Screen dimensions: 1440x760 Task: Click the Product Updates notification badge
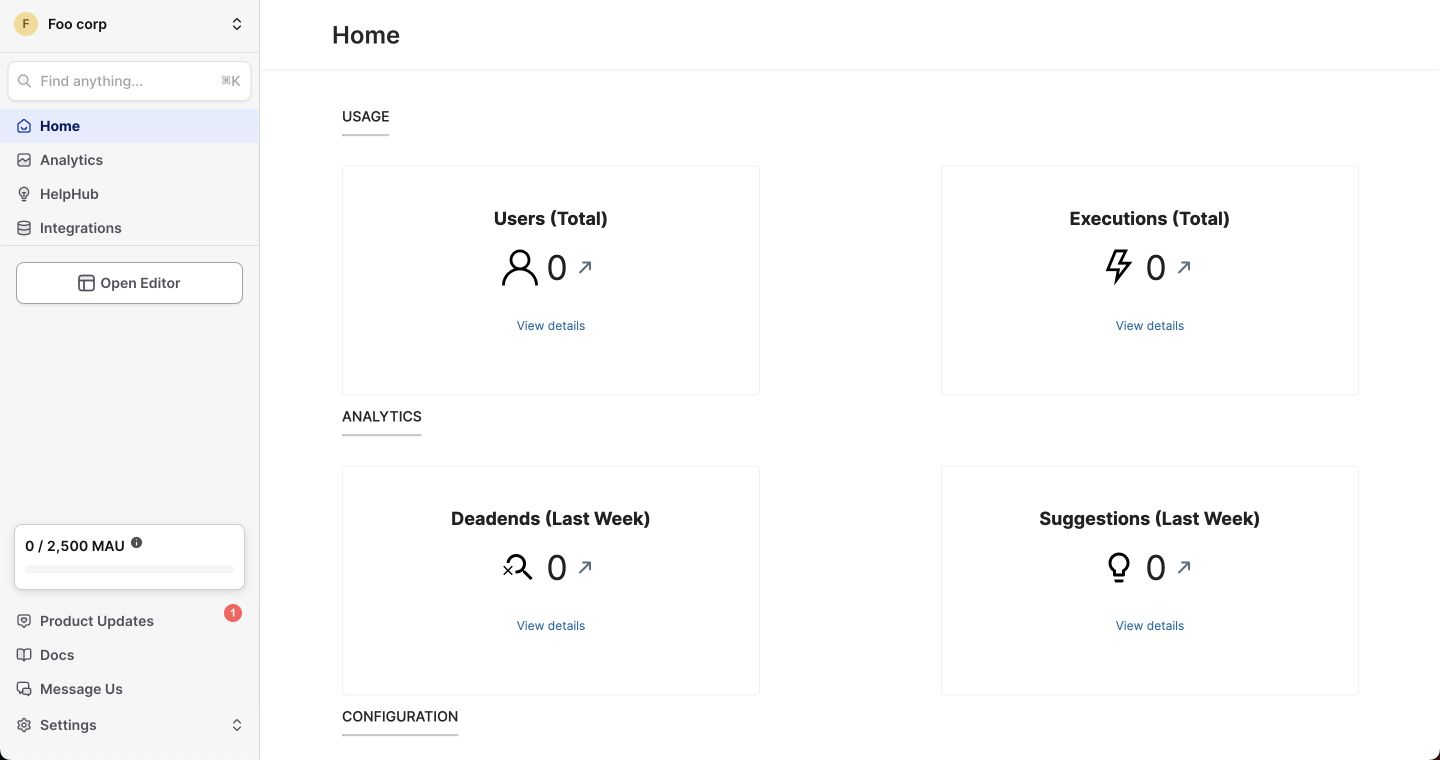tap(233, 613)
